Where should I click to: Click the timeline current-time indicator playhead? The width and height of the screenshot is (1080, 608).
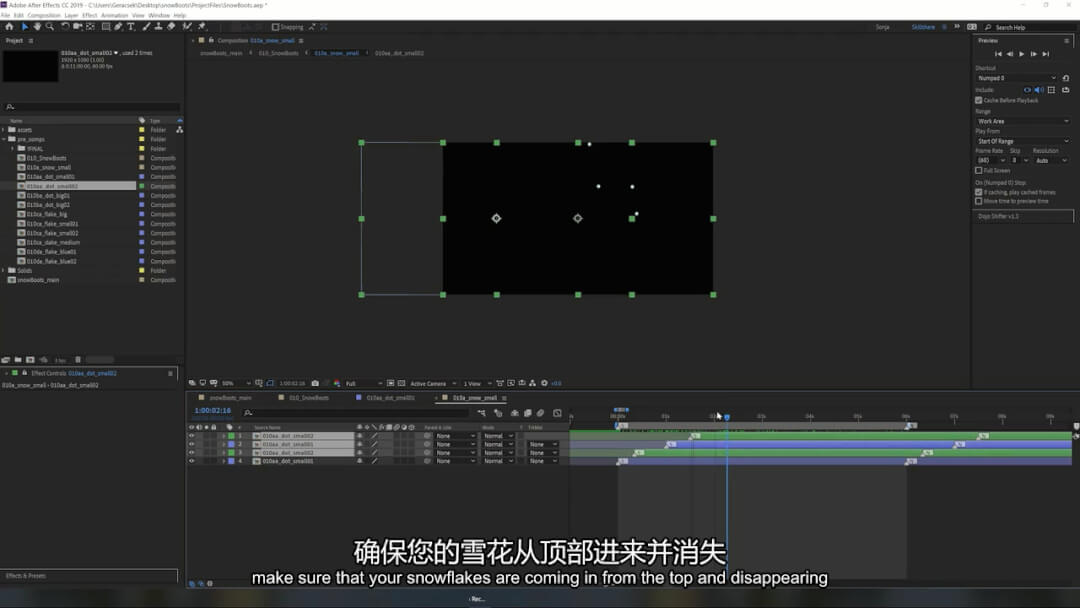pyautogui.click(x=727, y=417)
